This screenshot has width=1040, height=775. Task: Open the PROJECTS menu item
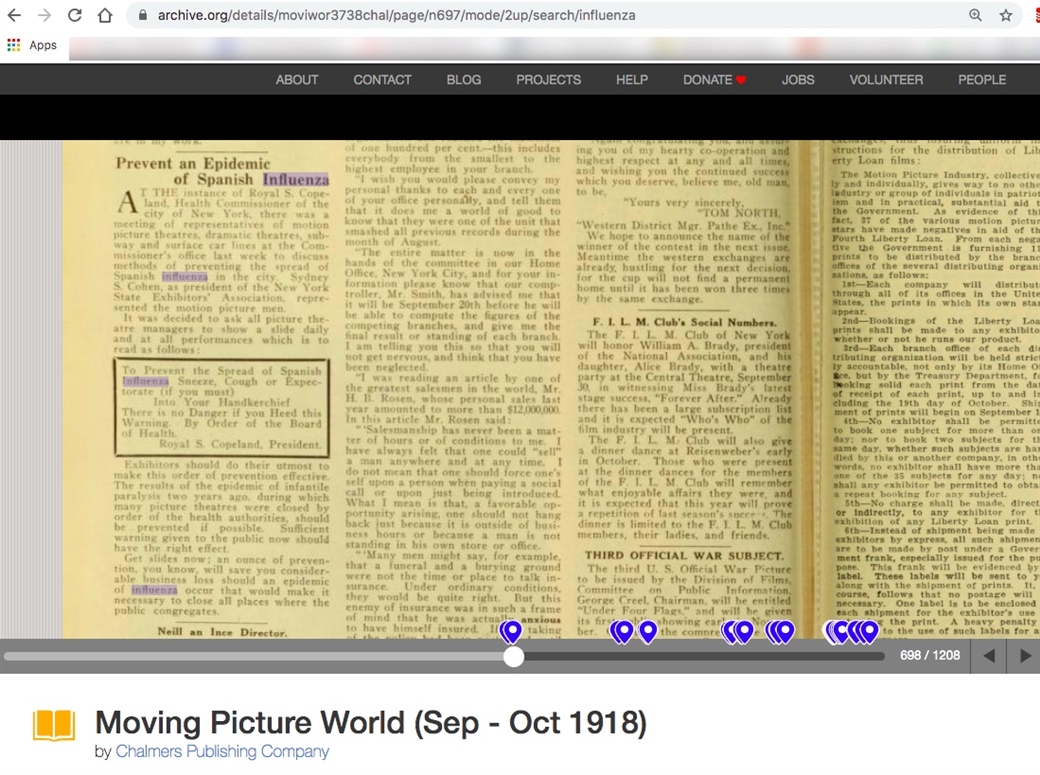click(549, 80)
